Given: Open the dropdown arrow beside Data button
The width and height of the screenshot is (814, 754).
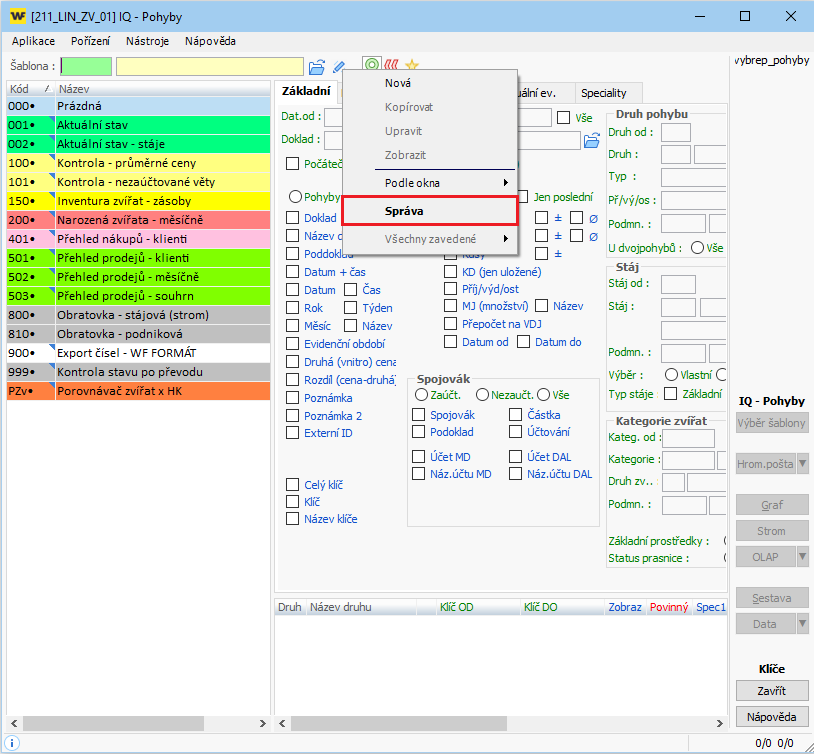Looking at the screenshot, I should (x=803, y=624).
